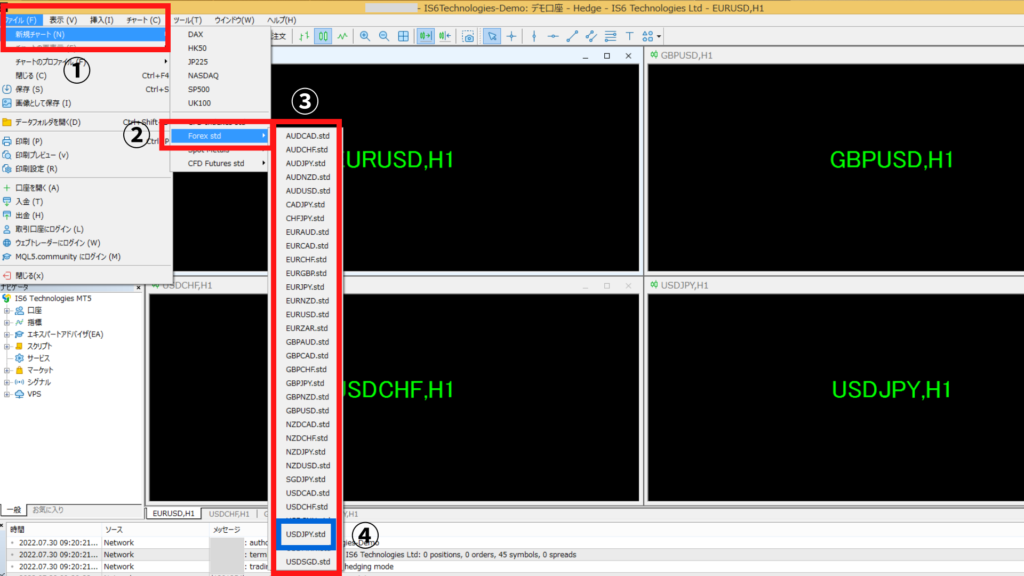Expand シグナル node in Navigator
The height and width of the screenshot is (576, 1024).
(7, 382)
